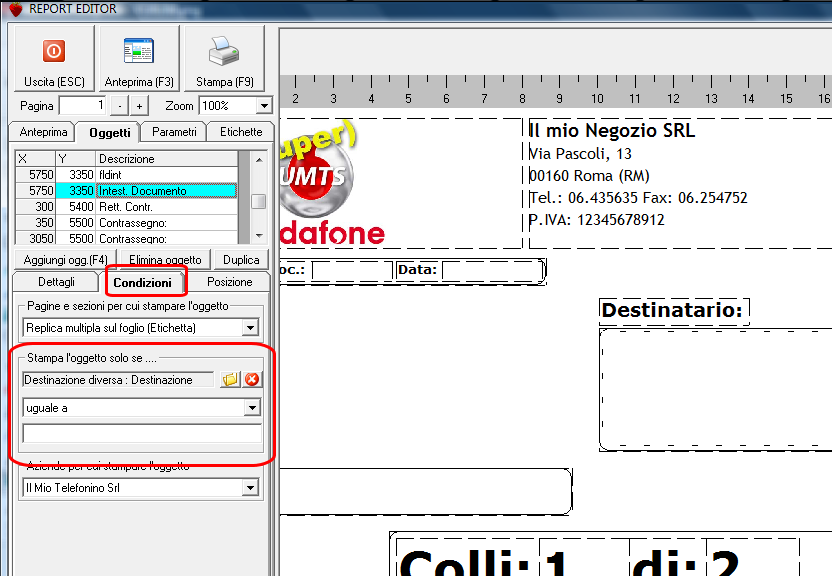
Task: Select the Destinatario: label object
Action: (674, 310)
